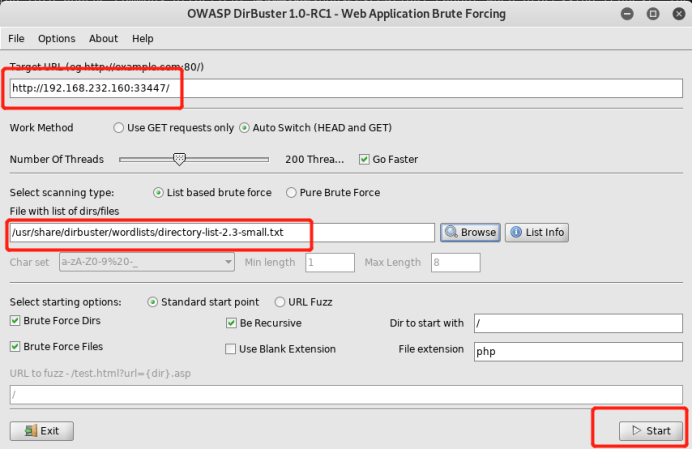Screen dimensions: 692x449
Task: Click the Dir to start with field
Action: [578, 324]
